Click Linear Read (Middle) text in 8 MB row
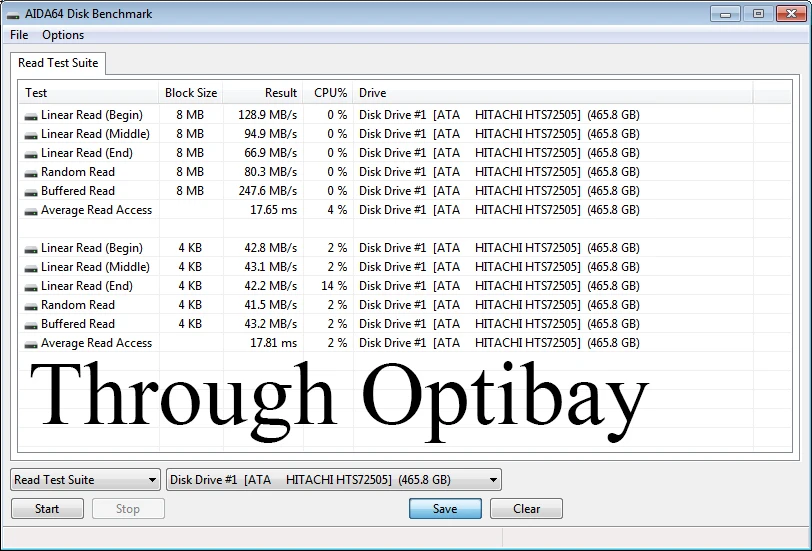Screen dimensions: 812x551 [x=95, y=134]
